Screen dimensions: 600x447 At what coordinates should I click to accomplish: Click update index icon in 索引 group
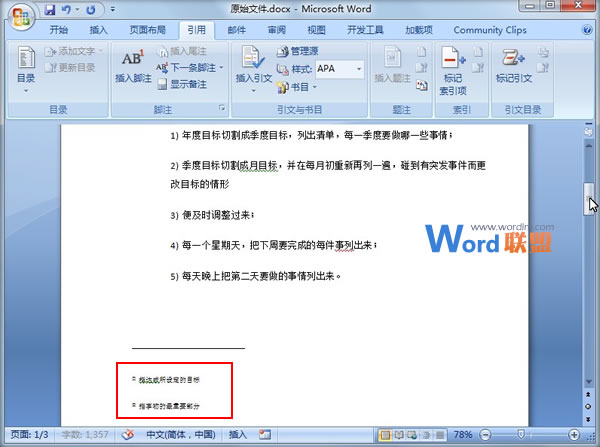(x=478, y=68)
